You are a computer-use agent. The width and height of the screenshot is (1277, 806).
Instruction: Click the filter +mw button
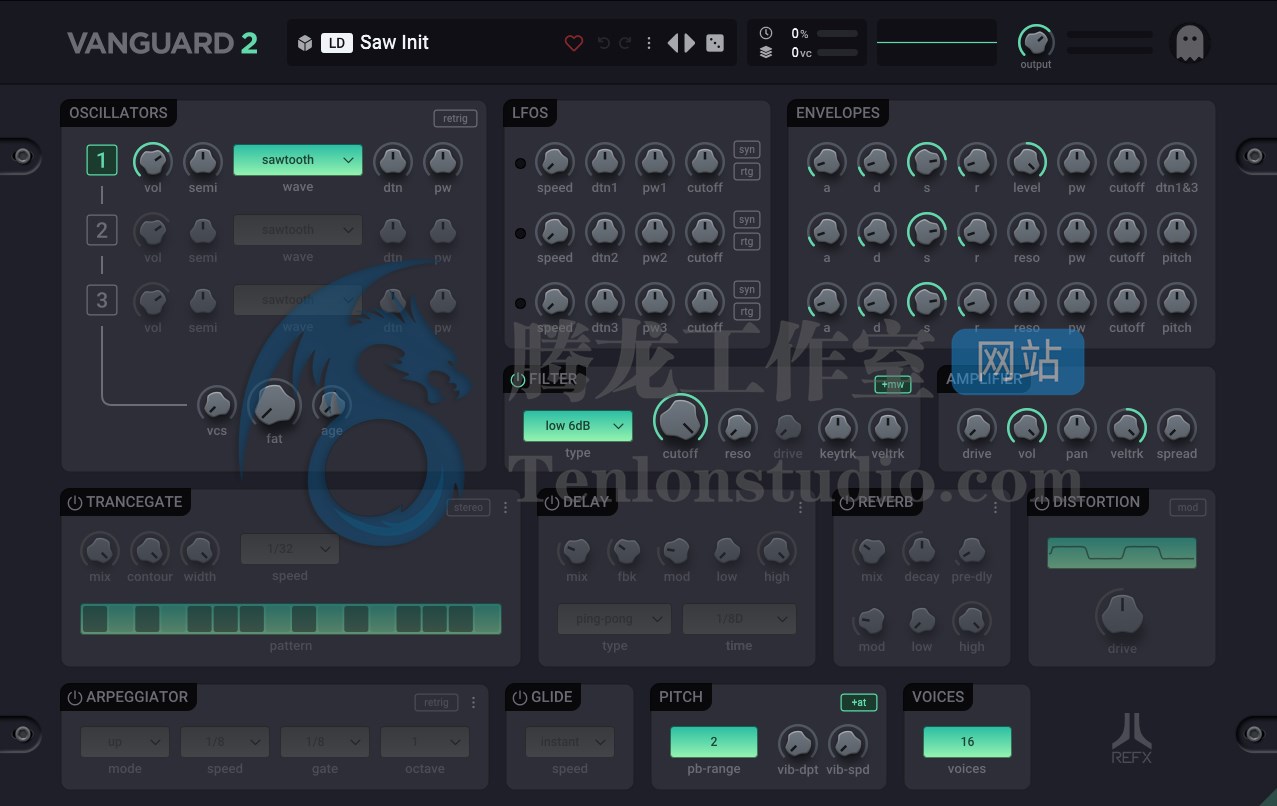[893, 384]
